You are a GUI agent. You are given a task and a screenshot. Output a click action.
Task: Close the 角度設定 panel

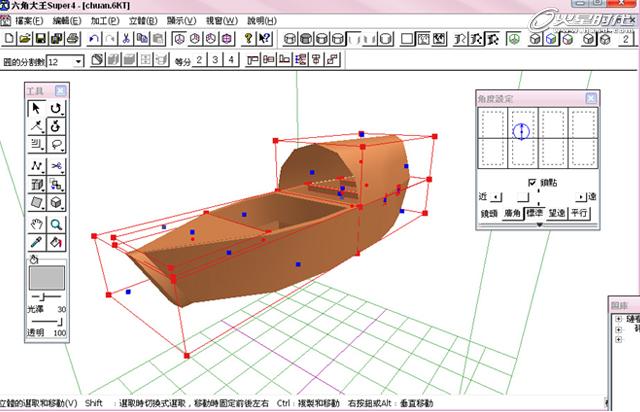coord(591,98)
